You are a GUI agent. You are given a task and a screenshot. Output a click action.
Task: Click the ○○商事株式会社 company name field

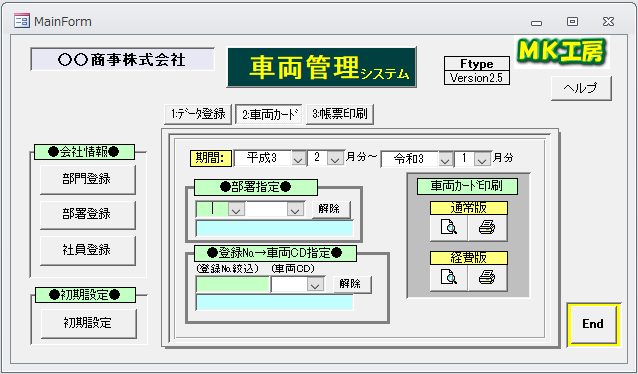pyautogui.click(x=122, y=60)
